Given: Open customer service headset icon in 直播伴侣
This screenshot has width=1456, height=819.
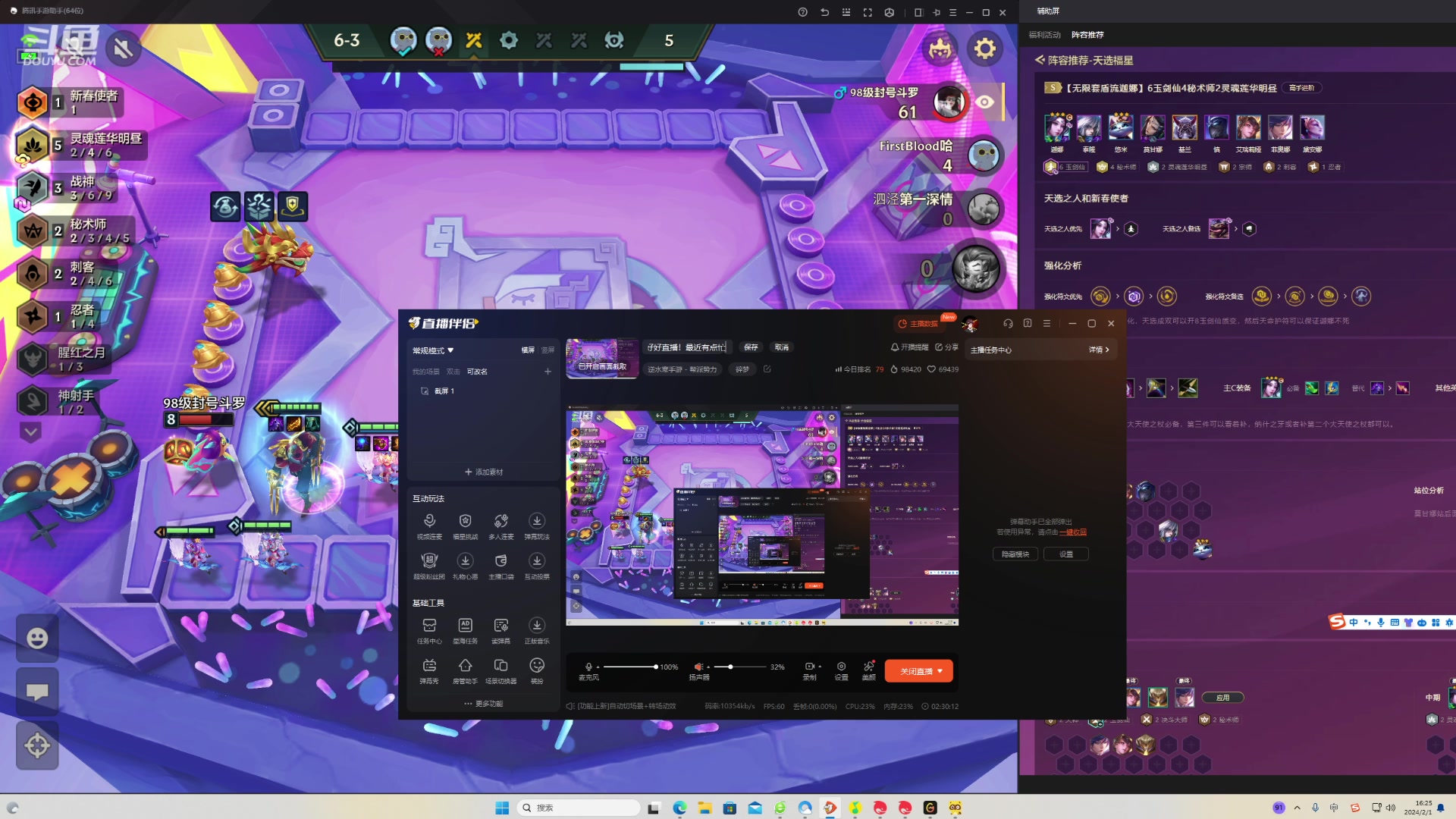Looking at the screenshot, I should 1008,323.
